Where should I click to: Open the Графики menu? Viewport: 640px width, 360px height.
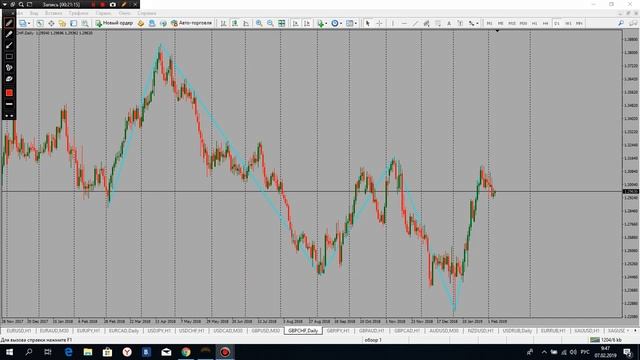(x=78, y=13)
